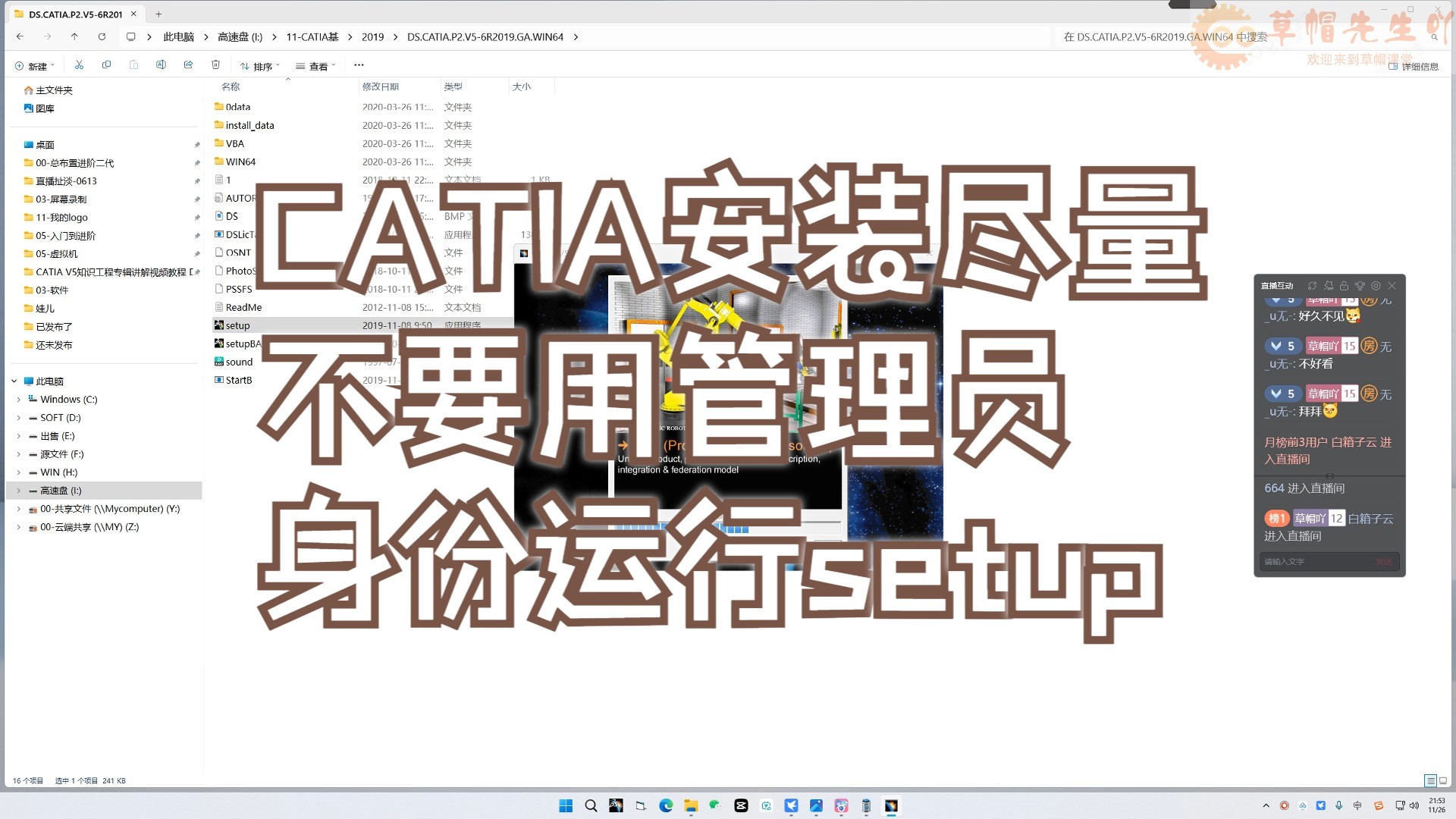
Task: Go up one folder with the Up arrow
Action: coord(74,36)
